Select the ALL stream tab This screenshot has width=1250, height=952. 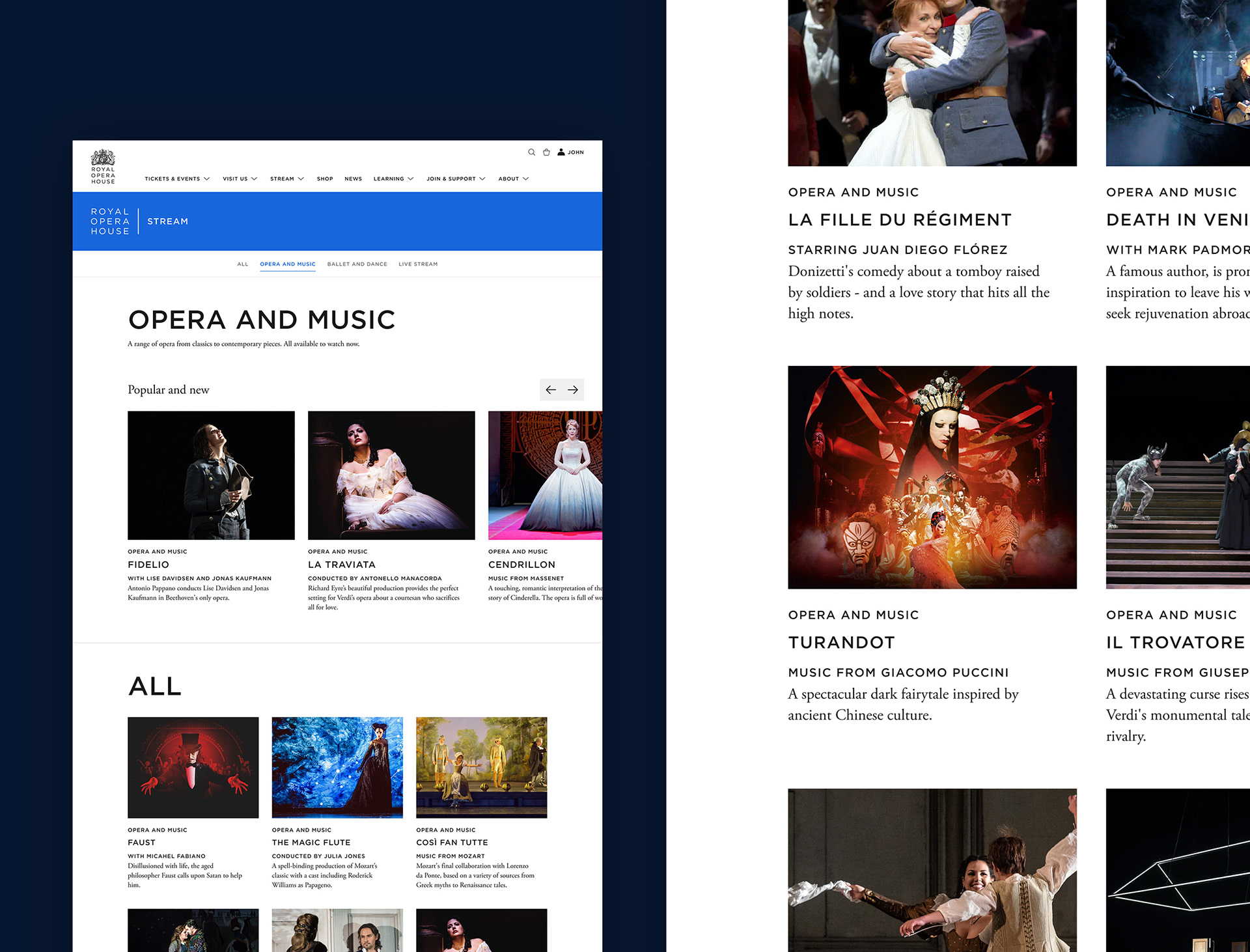243,264
